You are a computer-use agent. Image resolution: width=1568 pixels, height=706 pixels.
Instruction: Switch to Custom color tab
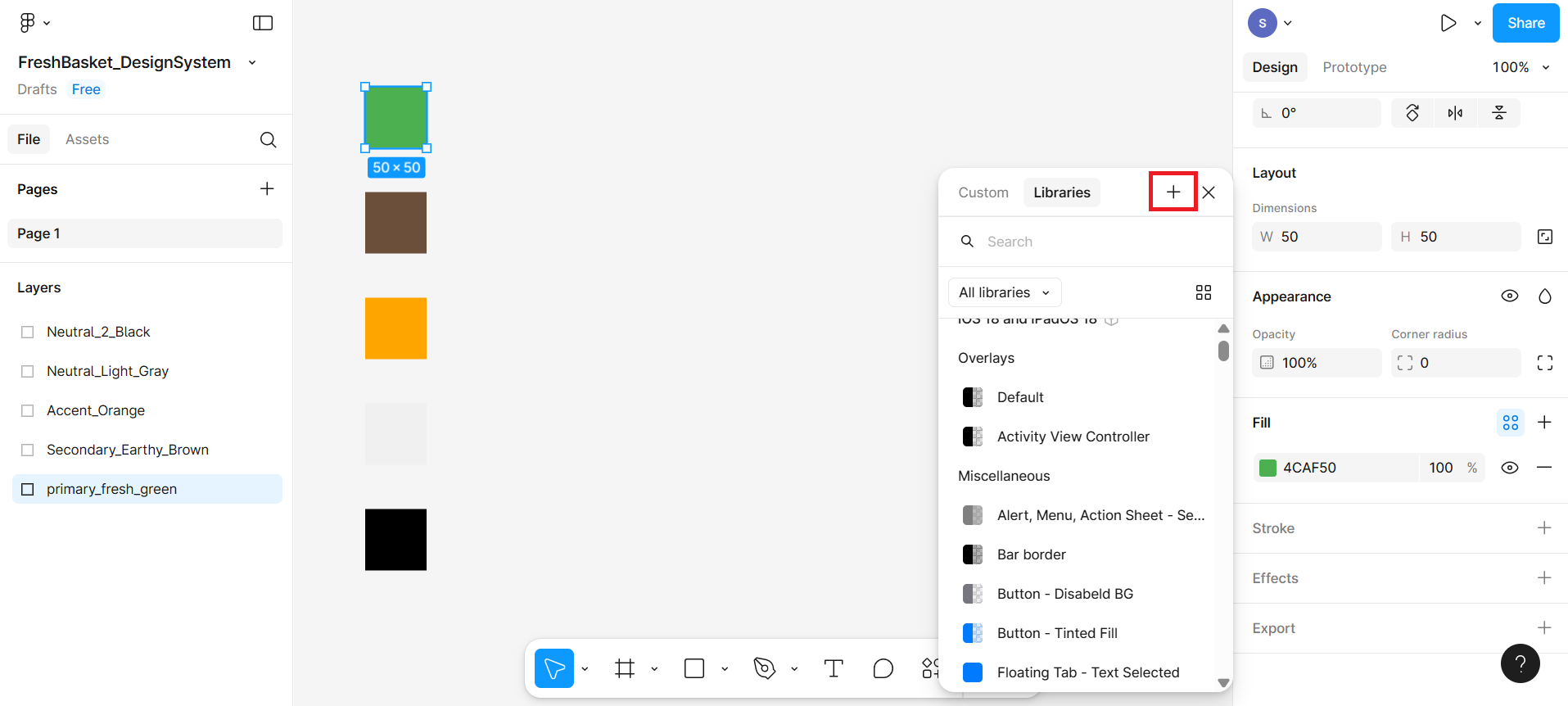point(983,192)
